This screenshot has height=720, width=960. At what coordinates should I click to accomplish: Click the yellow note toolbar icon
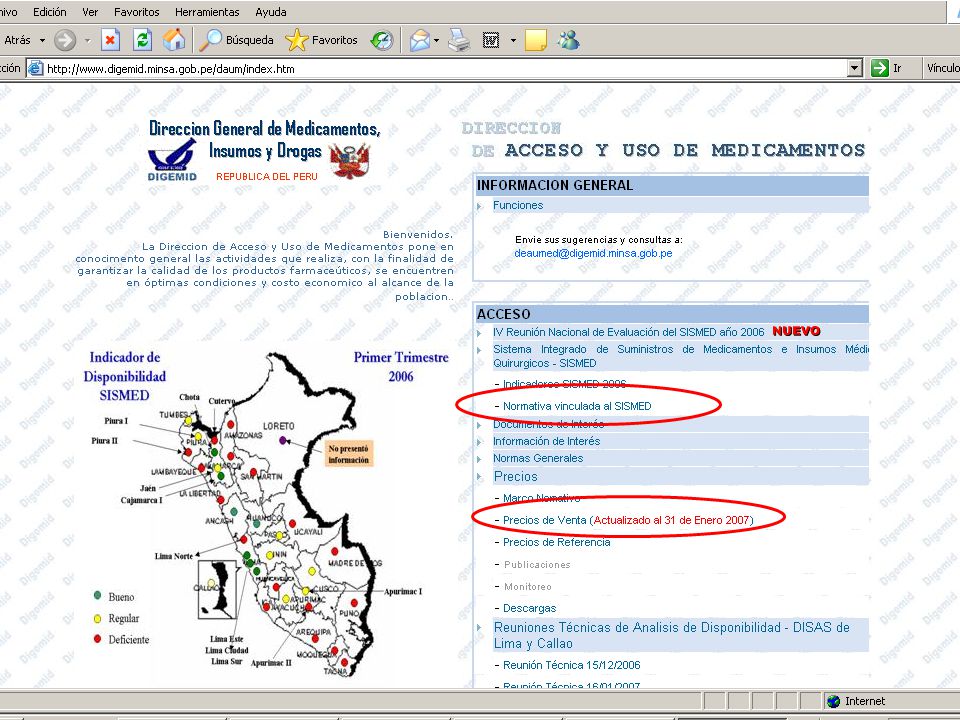[535, 40]
